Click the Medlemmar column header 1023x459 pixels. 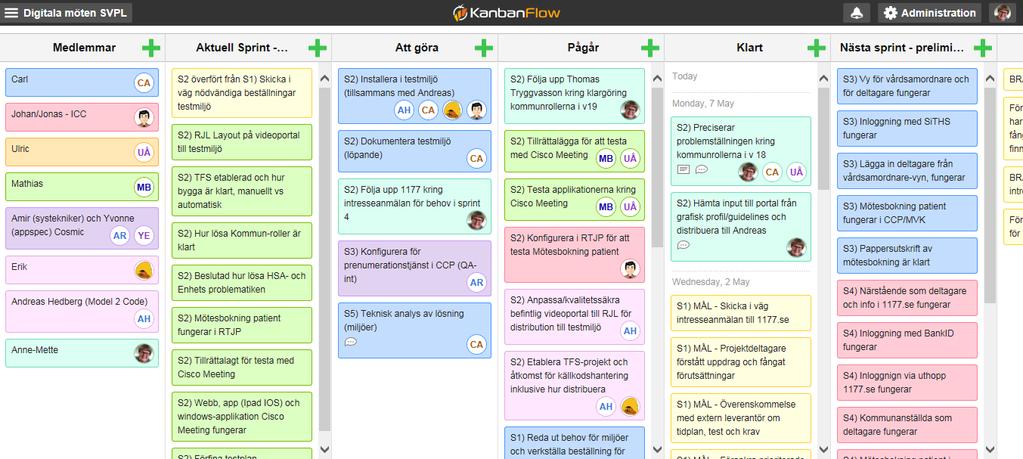84,48
